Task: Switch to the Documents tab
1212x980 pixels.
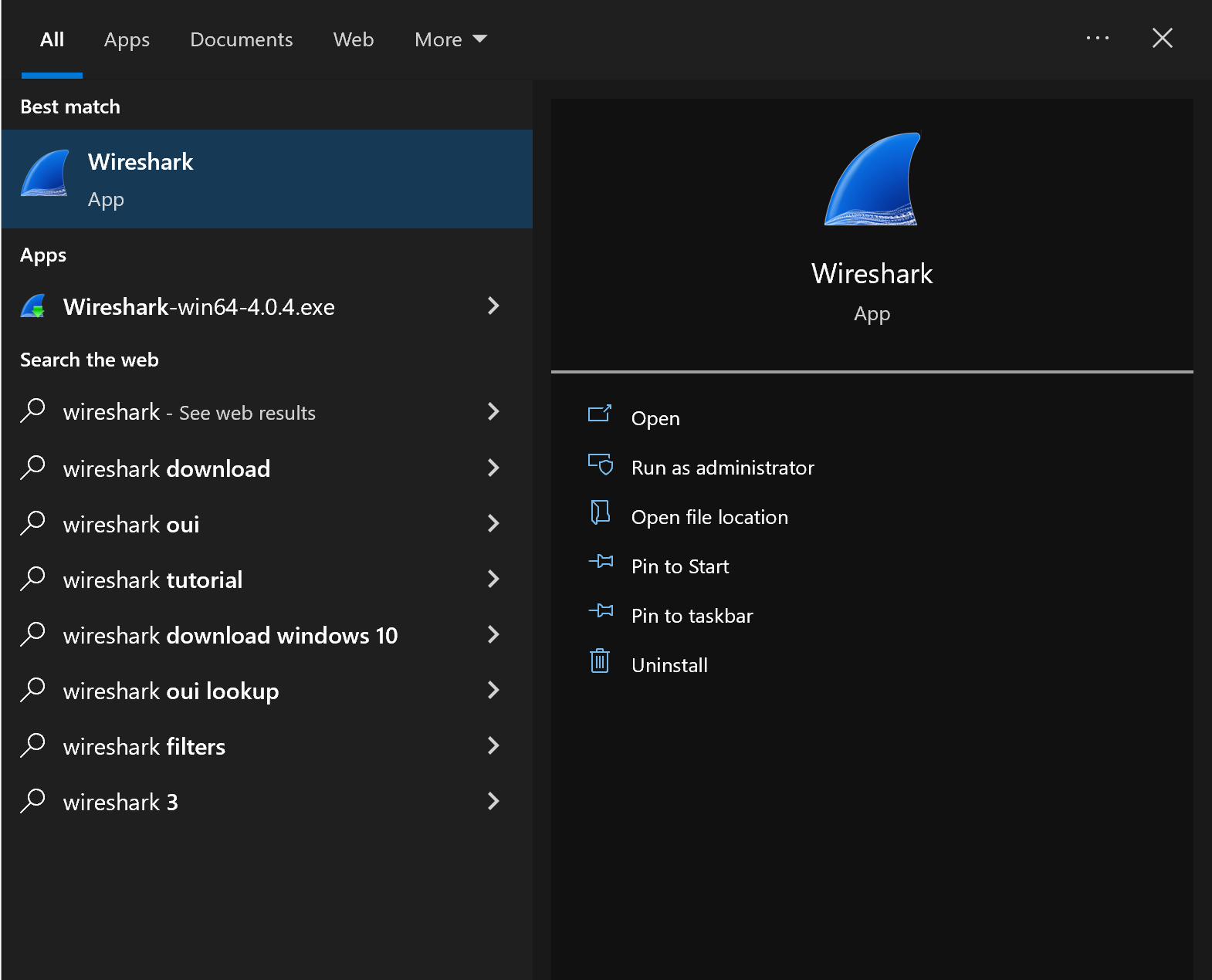Action: [x=242, y=39]
